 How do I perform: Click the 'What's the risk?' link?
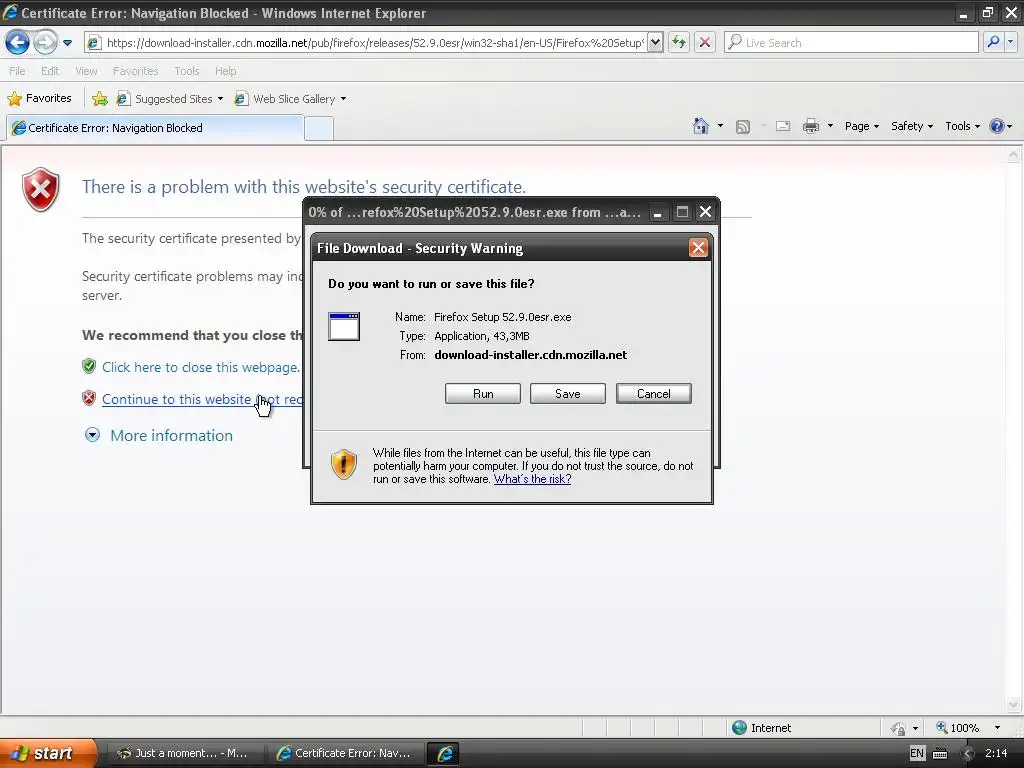532,479
